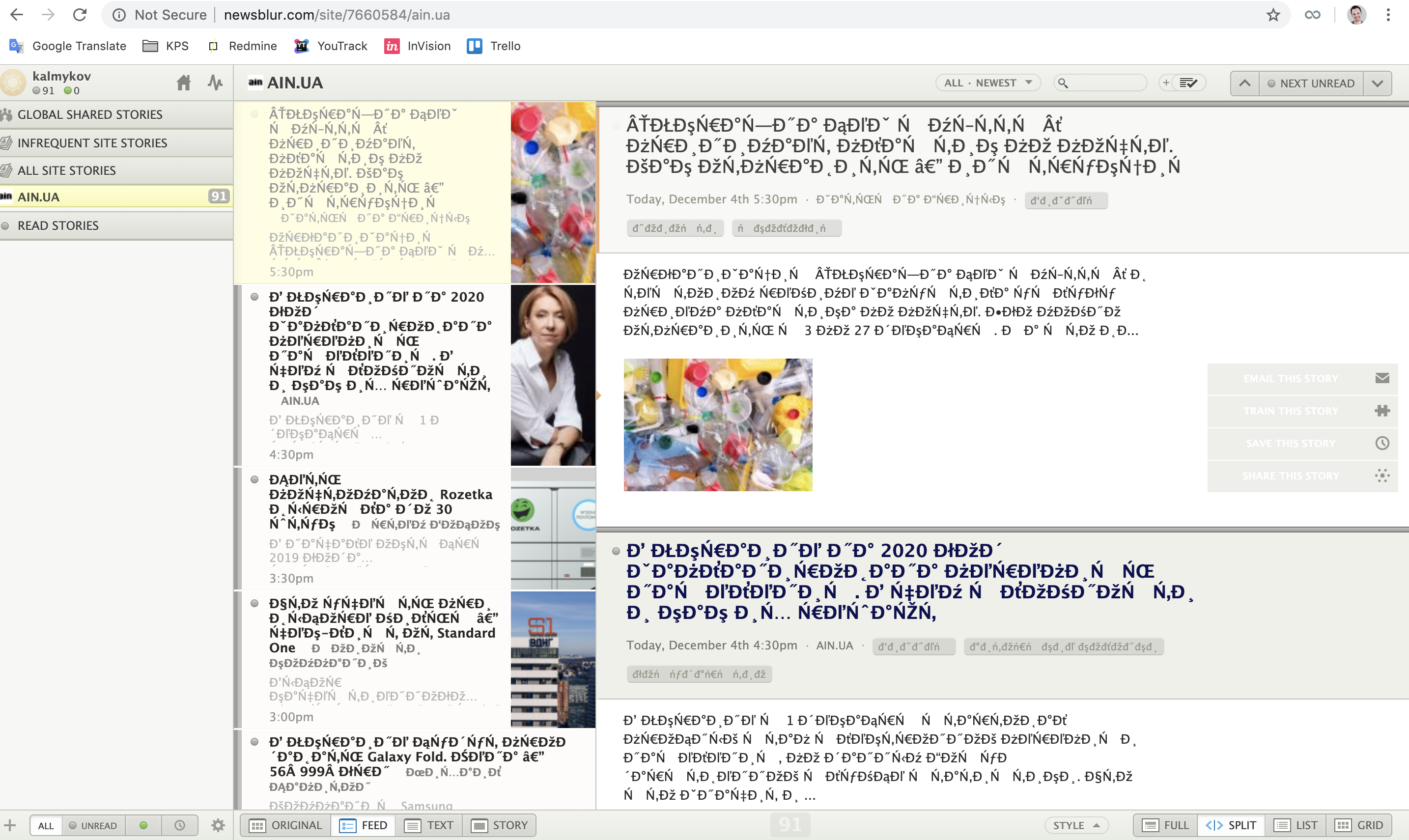Toggle unread dot of Rozetka story
This screenshot has width=1409, height=840.
tap(254, 479)
